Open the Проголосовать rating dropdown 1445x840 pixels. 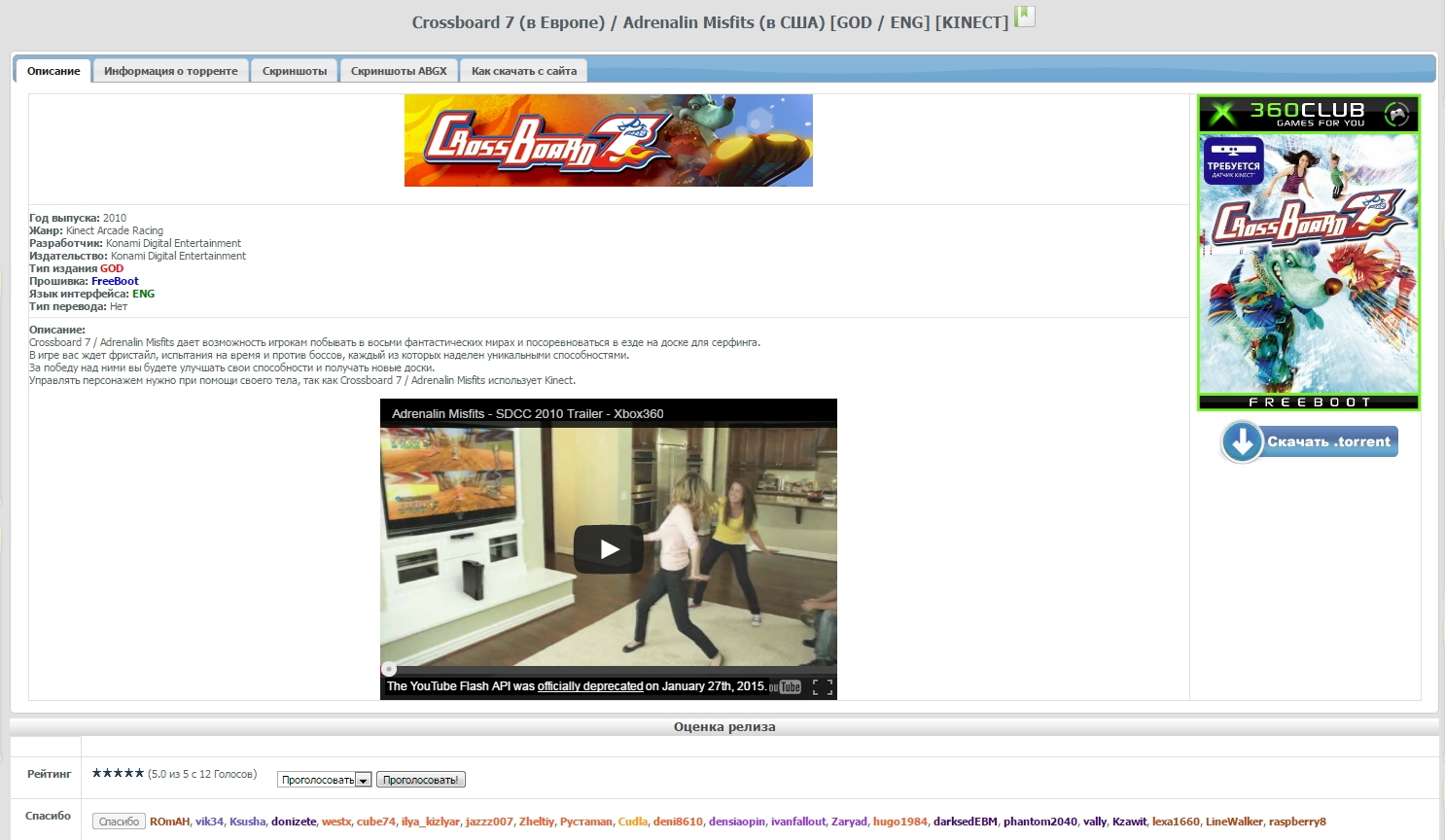[325, 780]
